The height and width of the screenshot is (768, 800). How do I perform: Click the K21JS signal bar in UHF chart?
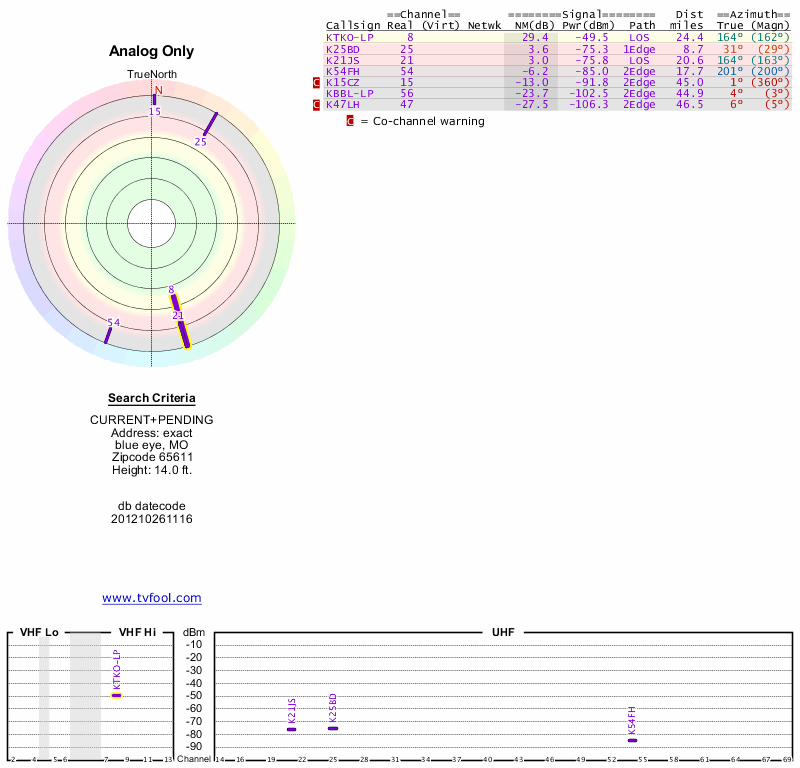tap(291, 729)
